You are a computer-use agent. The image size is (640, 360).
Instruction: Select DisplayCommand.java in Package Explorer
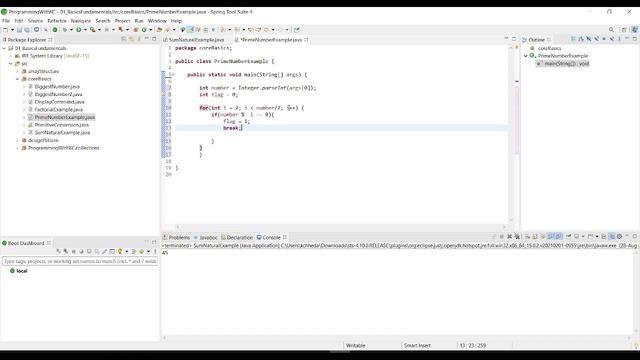click(x=60, y=102)
